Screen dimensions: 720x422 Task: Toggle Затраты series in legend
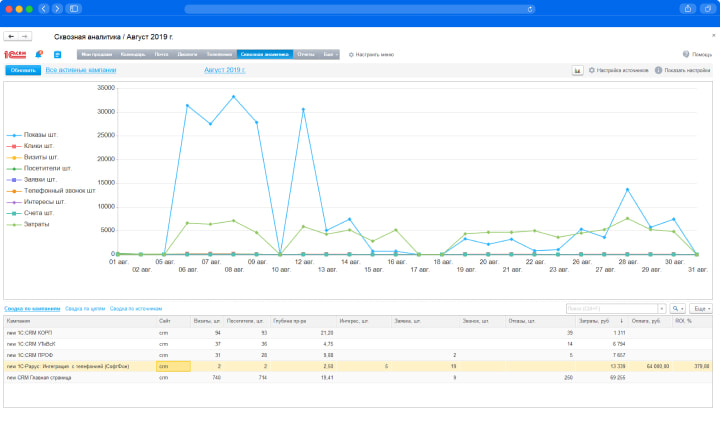point(28,225)
